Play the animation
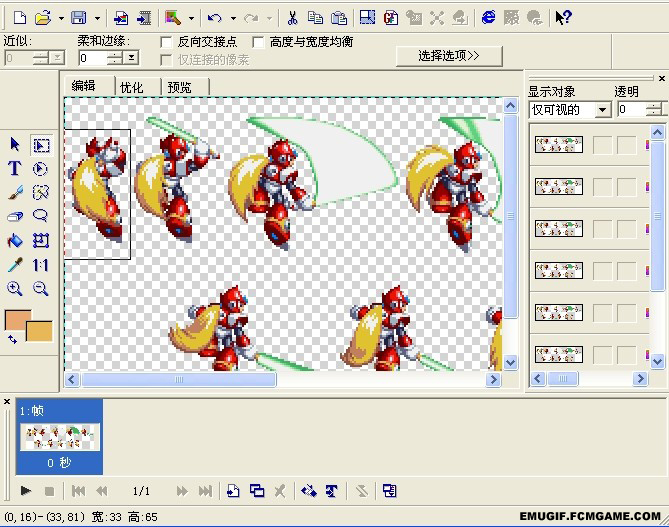The image size is (669, 527). (x=26, y=491)
